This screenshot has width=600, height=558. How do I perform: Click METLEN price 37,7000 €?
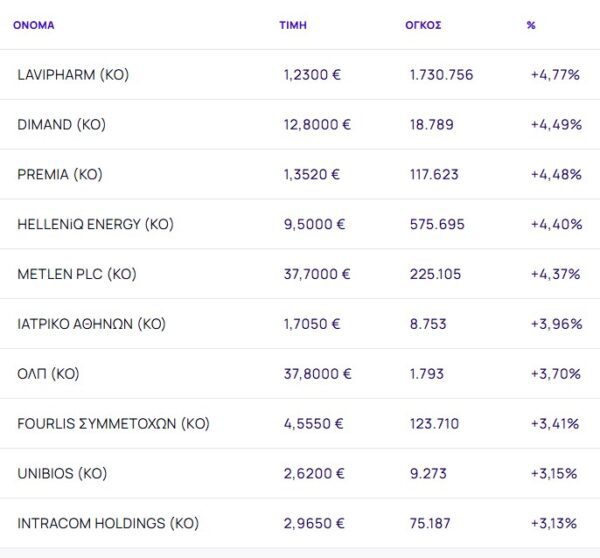pyautogui.click(x=317, y=274)
